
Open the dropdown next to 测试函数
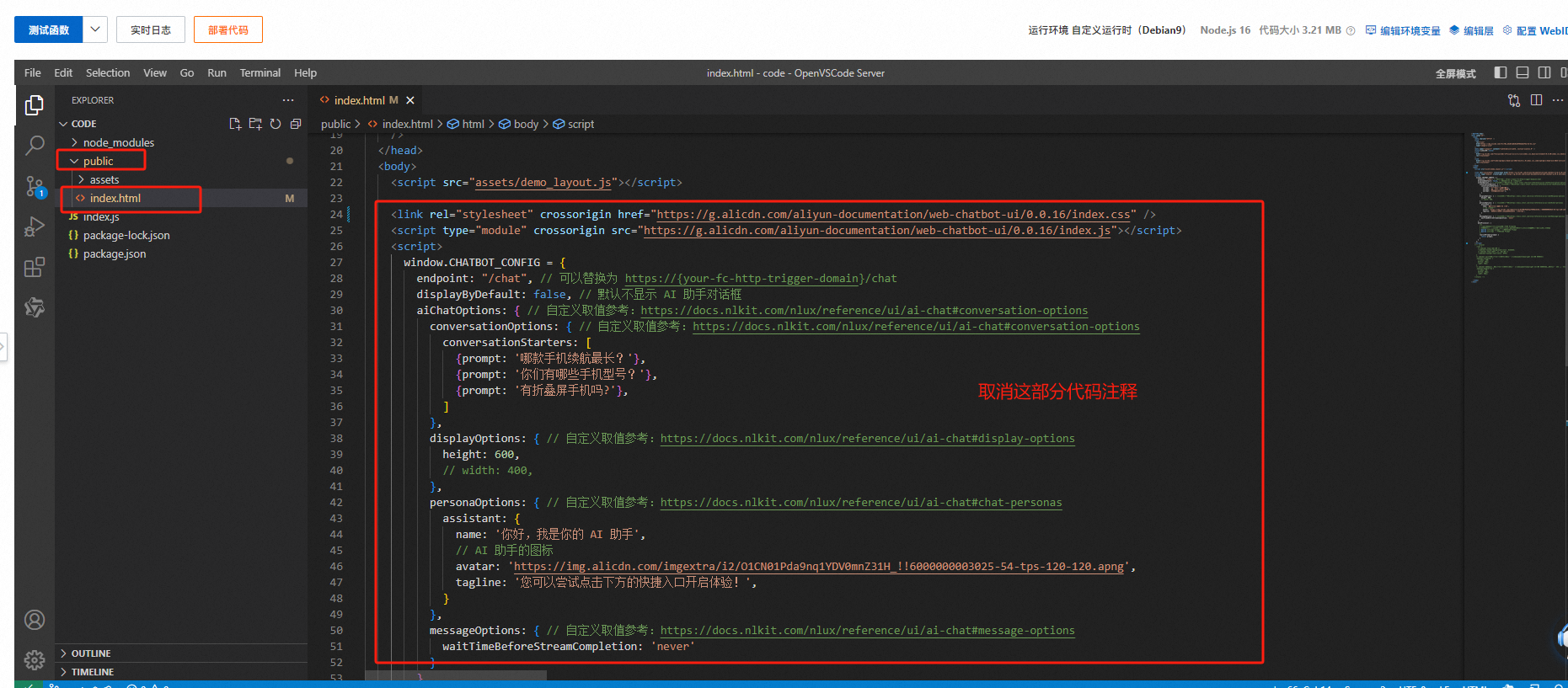pos(95,29)
